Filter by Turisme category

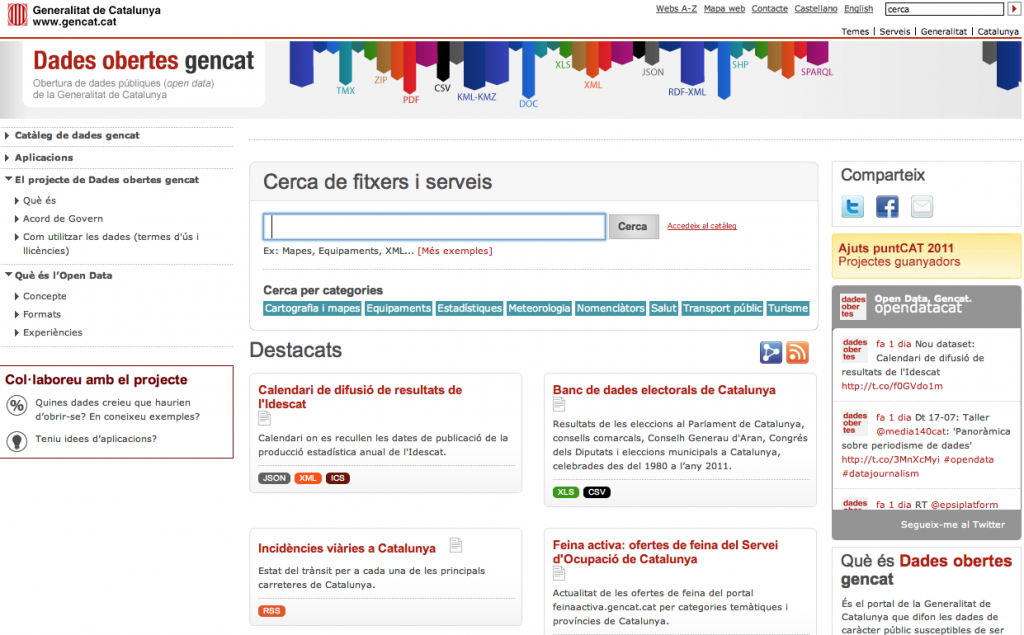[788, 308]
